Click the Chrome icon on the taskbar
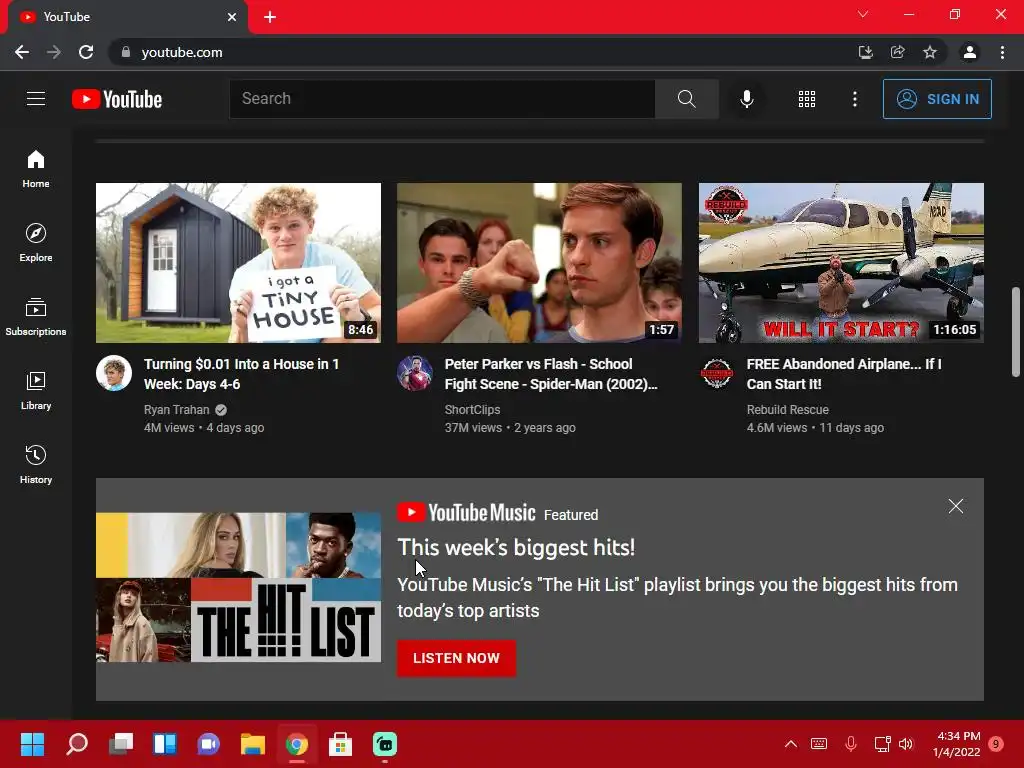The height and width of the screenshot is (768, 1024). pyautogui.click(x=296, y=744)
